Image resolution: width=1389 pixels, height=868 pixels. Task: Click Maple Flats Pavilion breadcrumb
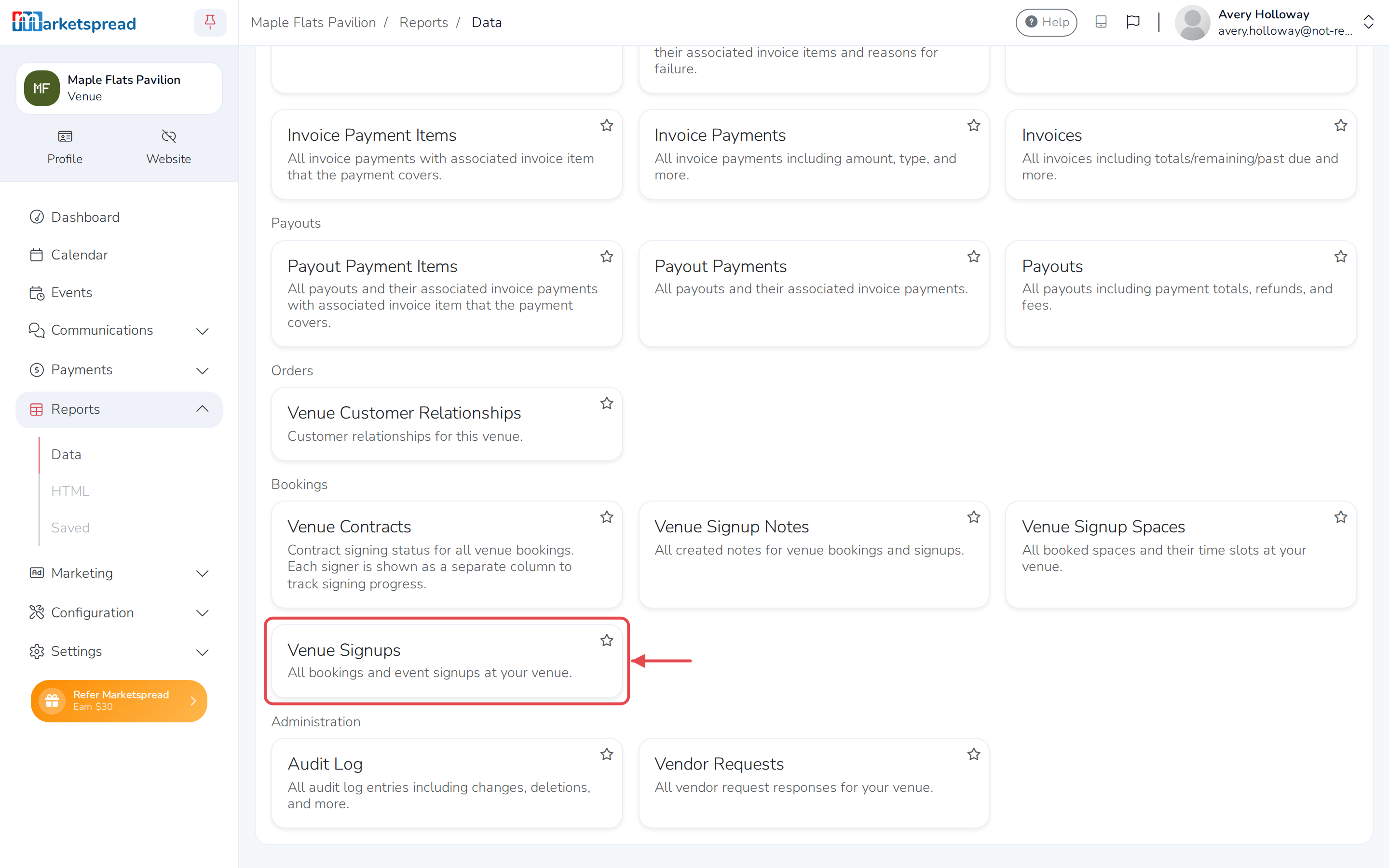(x=313, y=22)
